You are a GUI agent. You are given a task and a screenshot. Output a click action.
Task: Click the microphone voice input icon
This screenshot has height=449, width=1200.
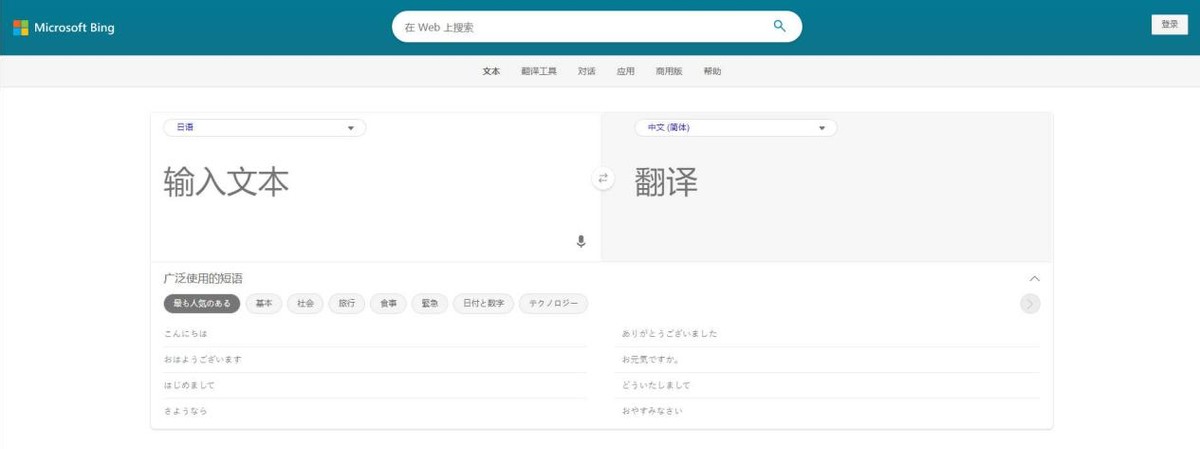click(x=581, y=242)
